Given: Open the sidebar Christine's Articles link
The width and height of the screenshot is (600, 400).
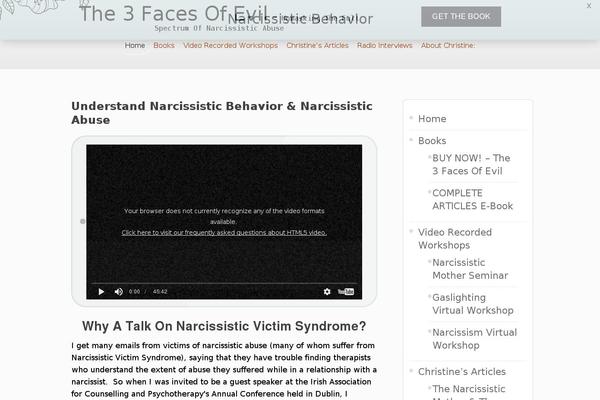Looking at the screenshot, I should [462, 372].
